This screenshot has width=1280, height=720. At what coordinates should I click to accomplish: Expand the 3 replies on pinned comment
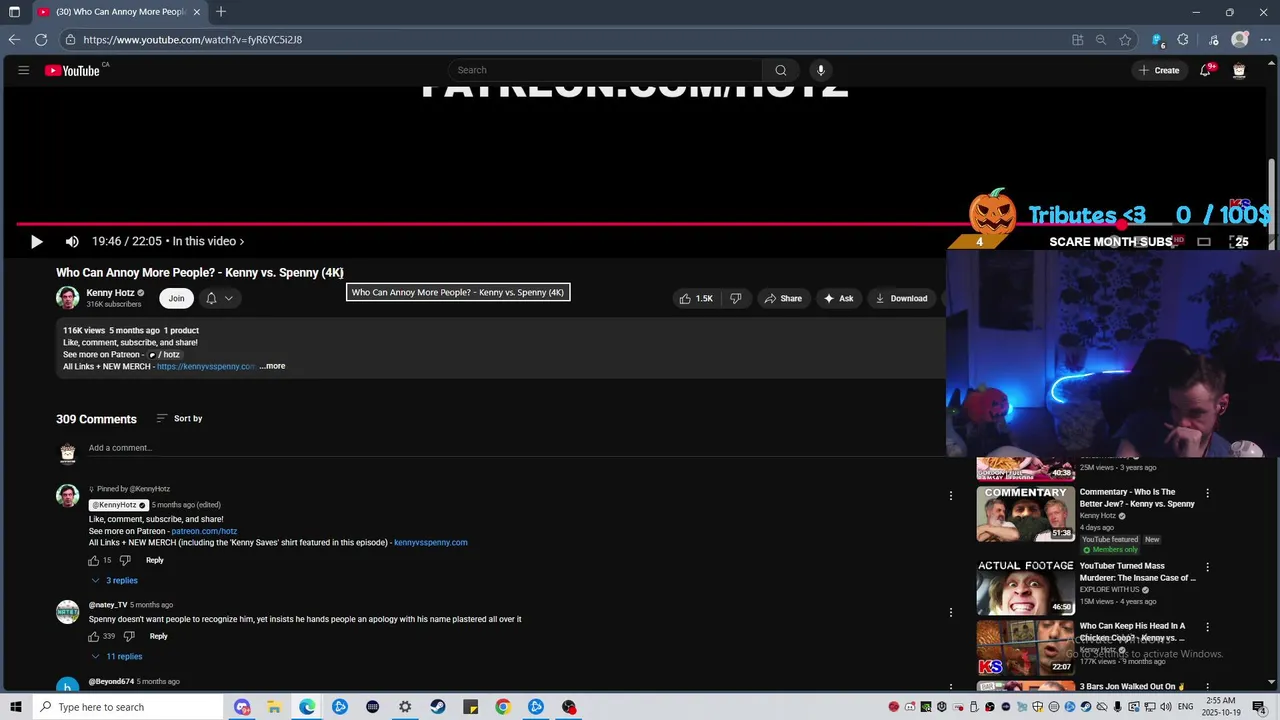(114, 580)
